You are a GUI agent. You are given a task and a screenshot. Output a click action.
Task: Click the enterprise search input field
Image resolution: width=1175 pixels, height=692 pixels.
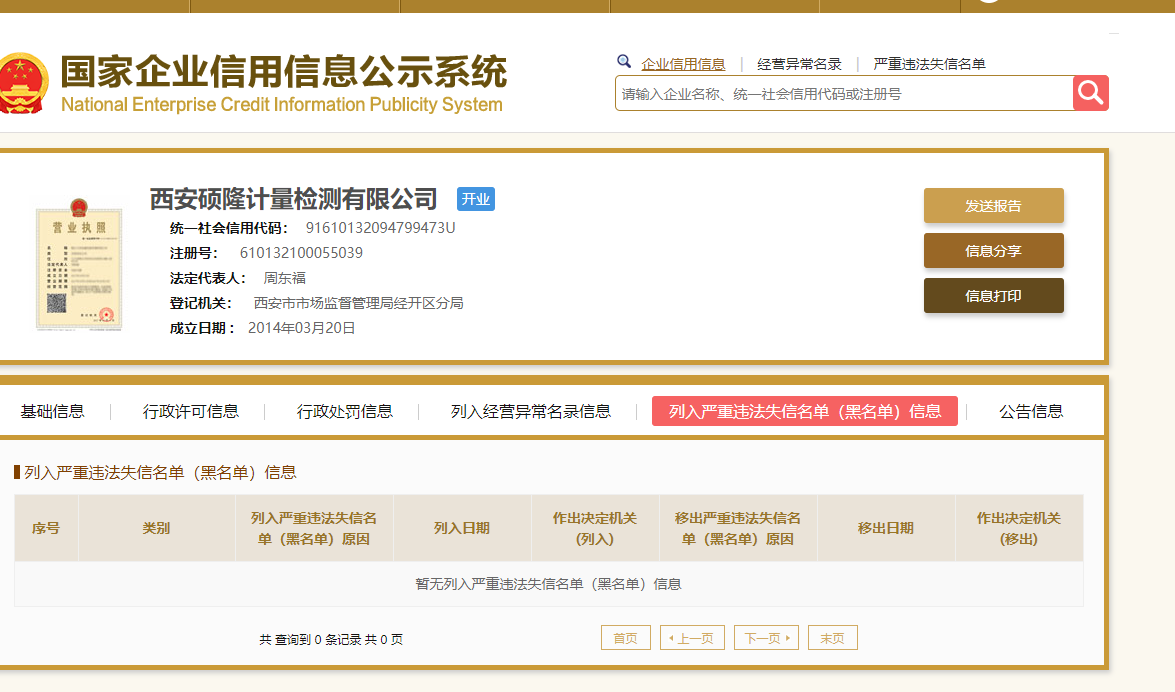[844, 94]
